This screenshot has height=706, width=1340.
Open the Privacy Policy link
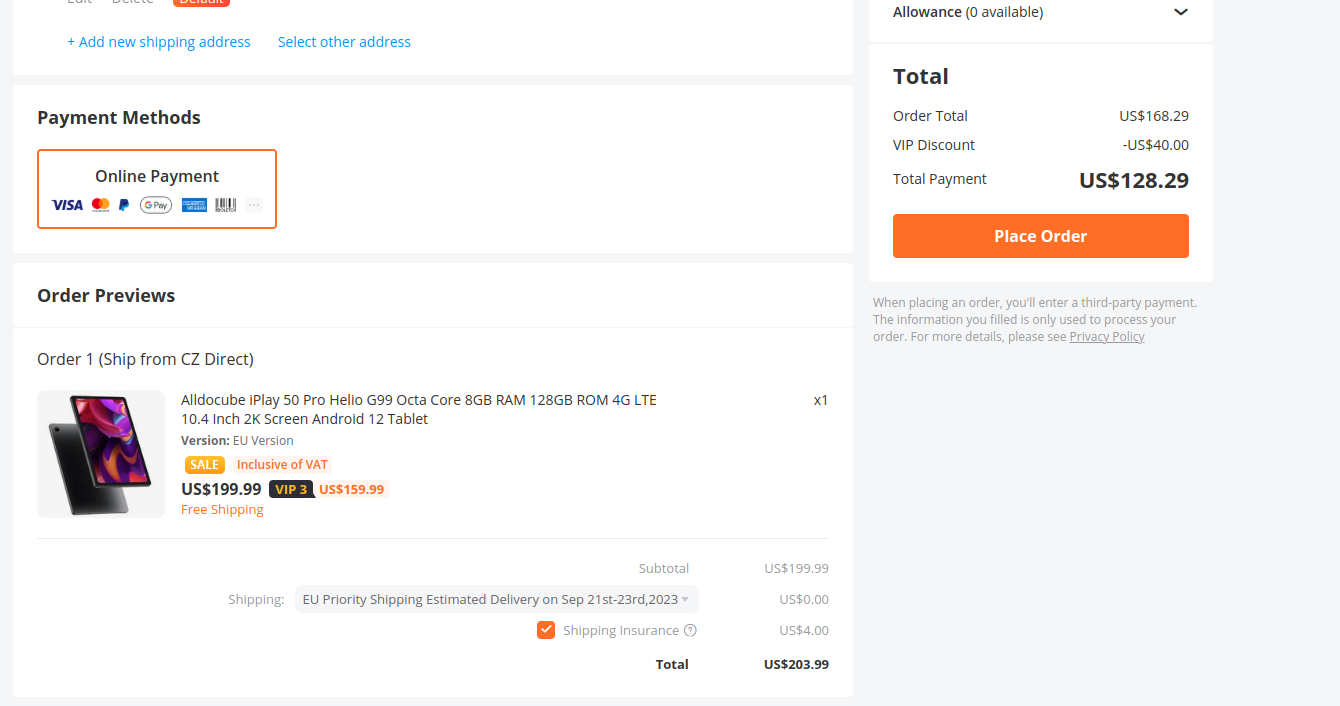tap(1107, 337)
